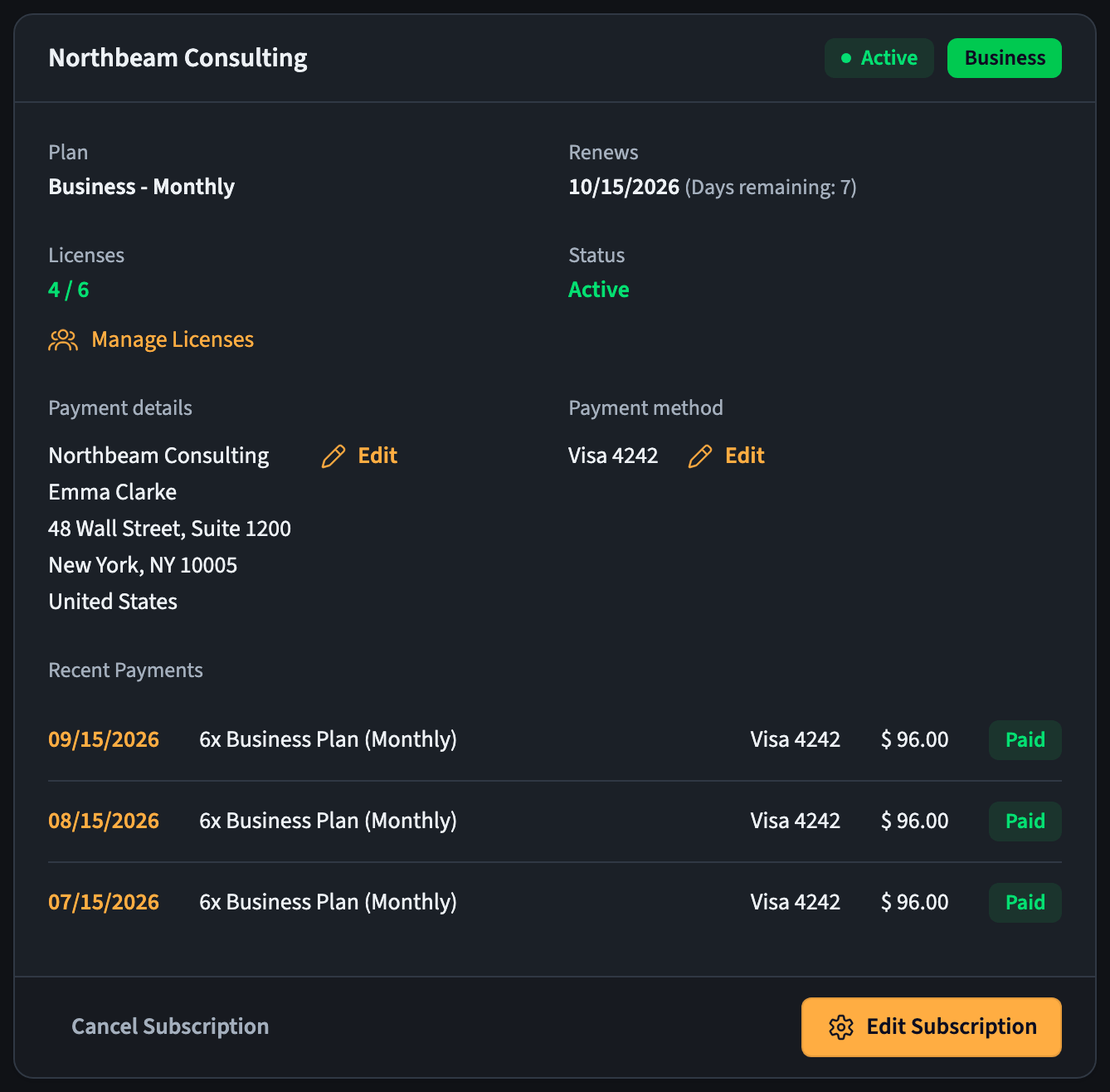Click the Active status badge in header
This screenshot has width=1110, height=1092.
tap(879, 58)
